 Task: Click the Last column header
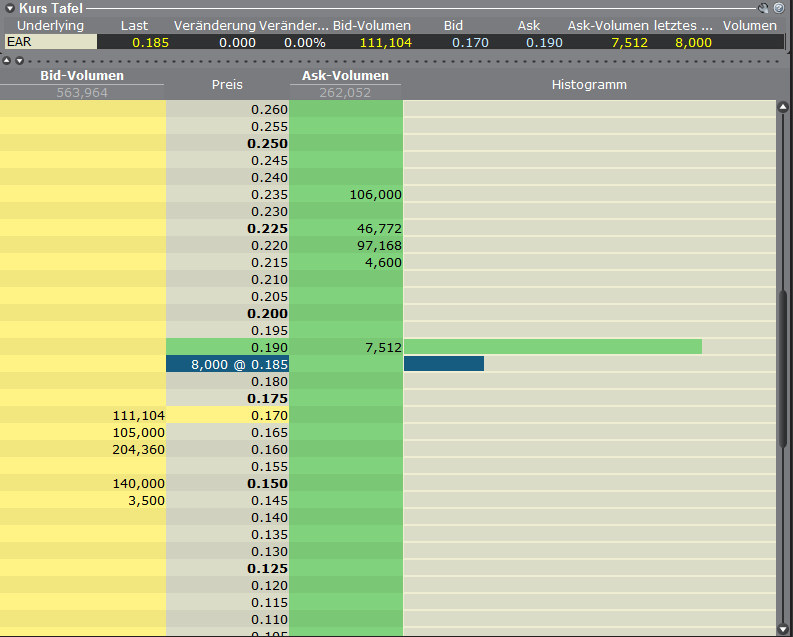coord(135,25)
